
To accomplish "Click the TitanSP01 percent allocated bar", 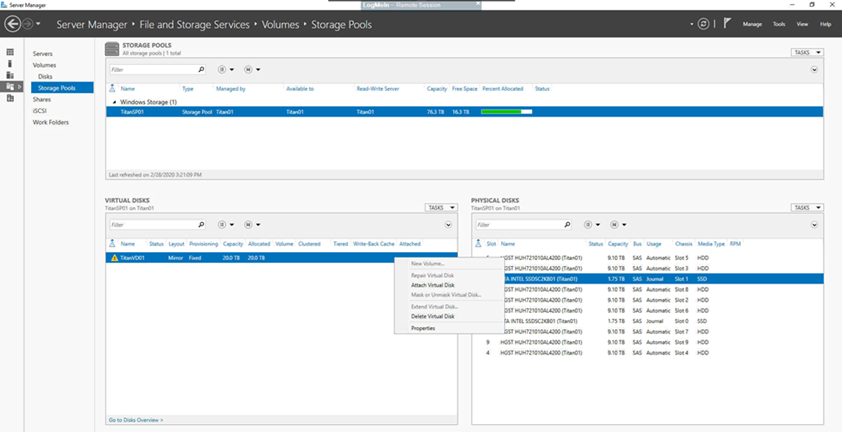I will (506, 112).
